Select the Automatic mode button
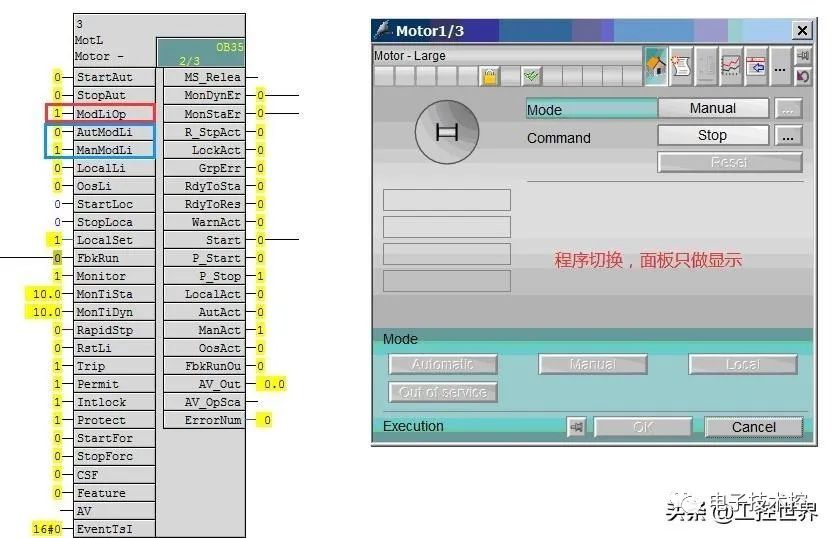Viewport: 834px width, 538px height. coord(443,365)
